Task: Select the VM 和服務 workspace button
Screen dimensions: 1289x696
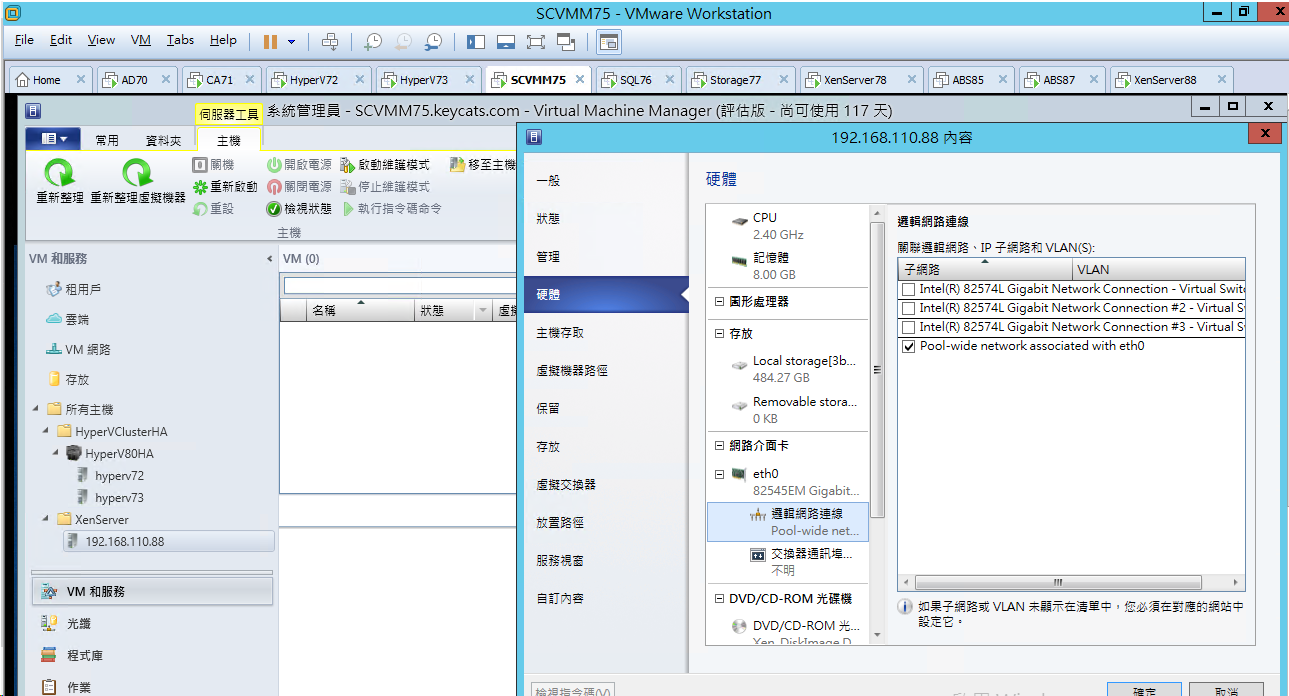Action: point(152,591)
